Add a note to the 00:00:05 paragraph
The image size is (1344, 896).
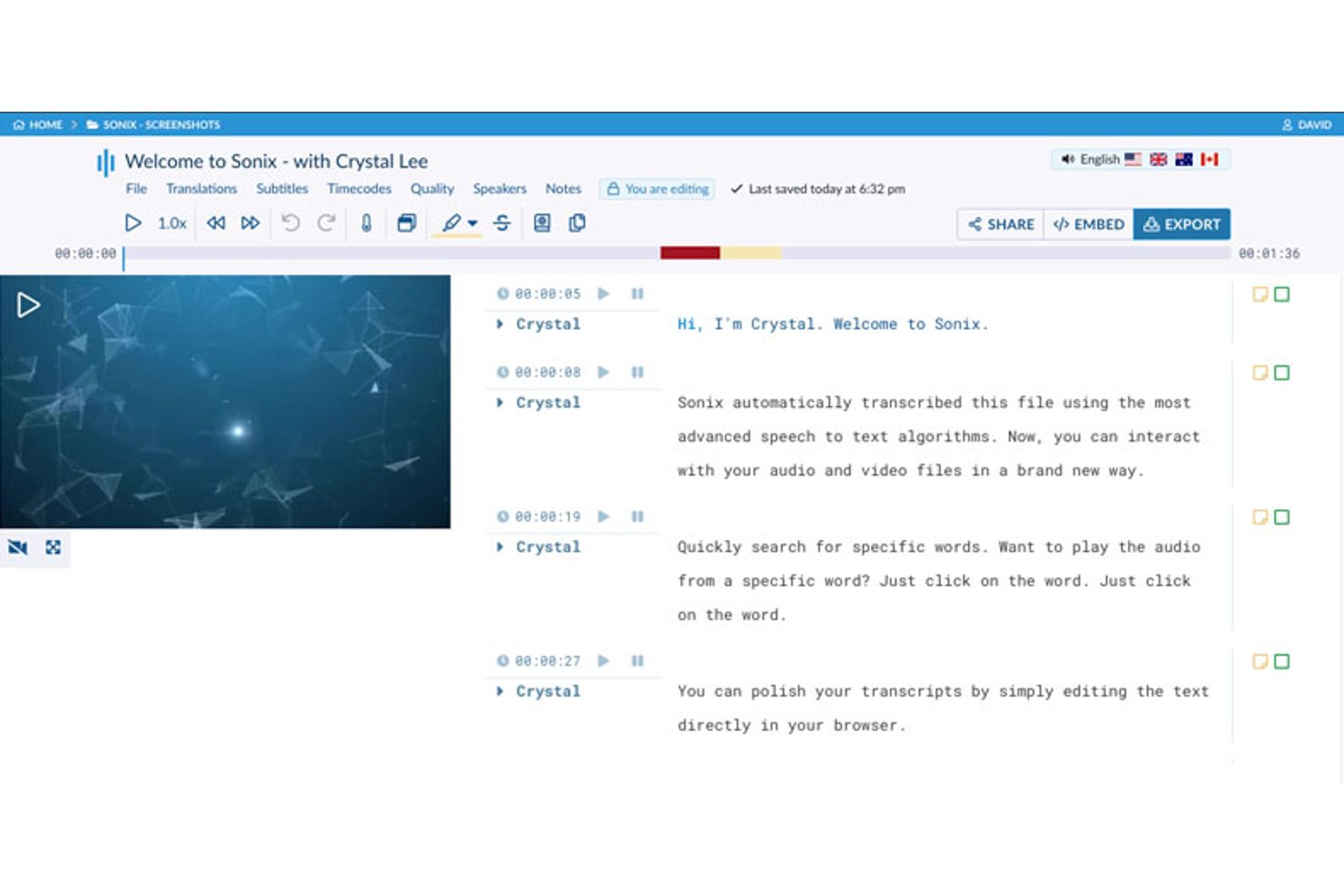[1260, 294]
